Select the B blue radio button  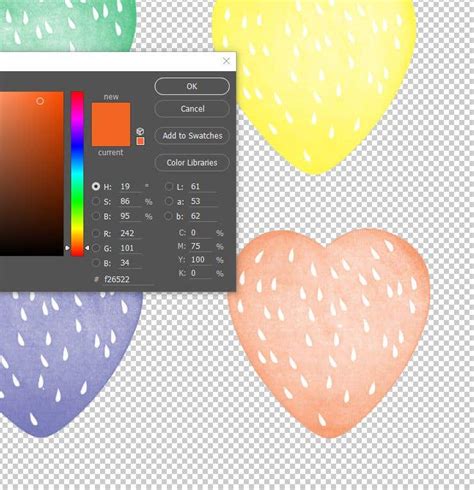96,263
